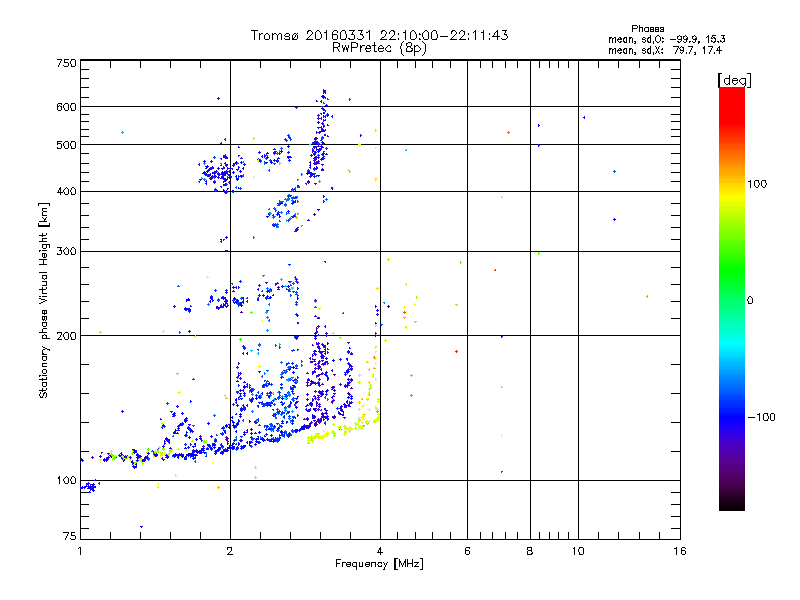Click the 'mean, sd,X: 79.7, 17.4' line

[x=665, y=51]
